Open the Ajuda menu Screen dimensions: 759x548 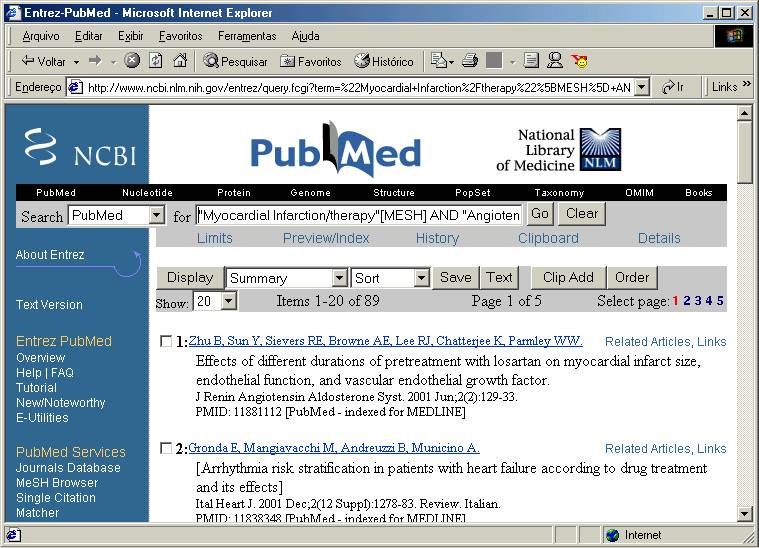[x=305, y=36]
